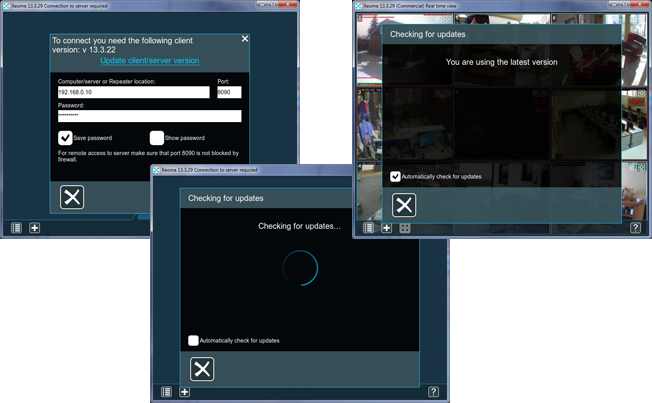Close the Checking for updates dialog in middle window
This screenshot has width=652, height=403.
click(x=202, y=369)
